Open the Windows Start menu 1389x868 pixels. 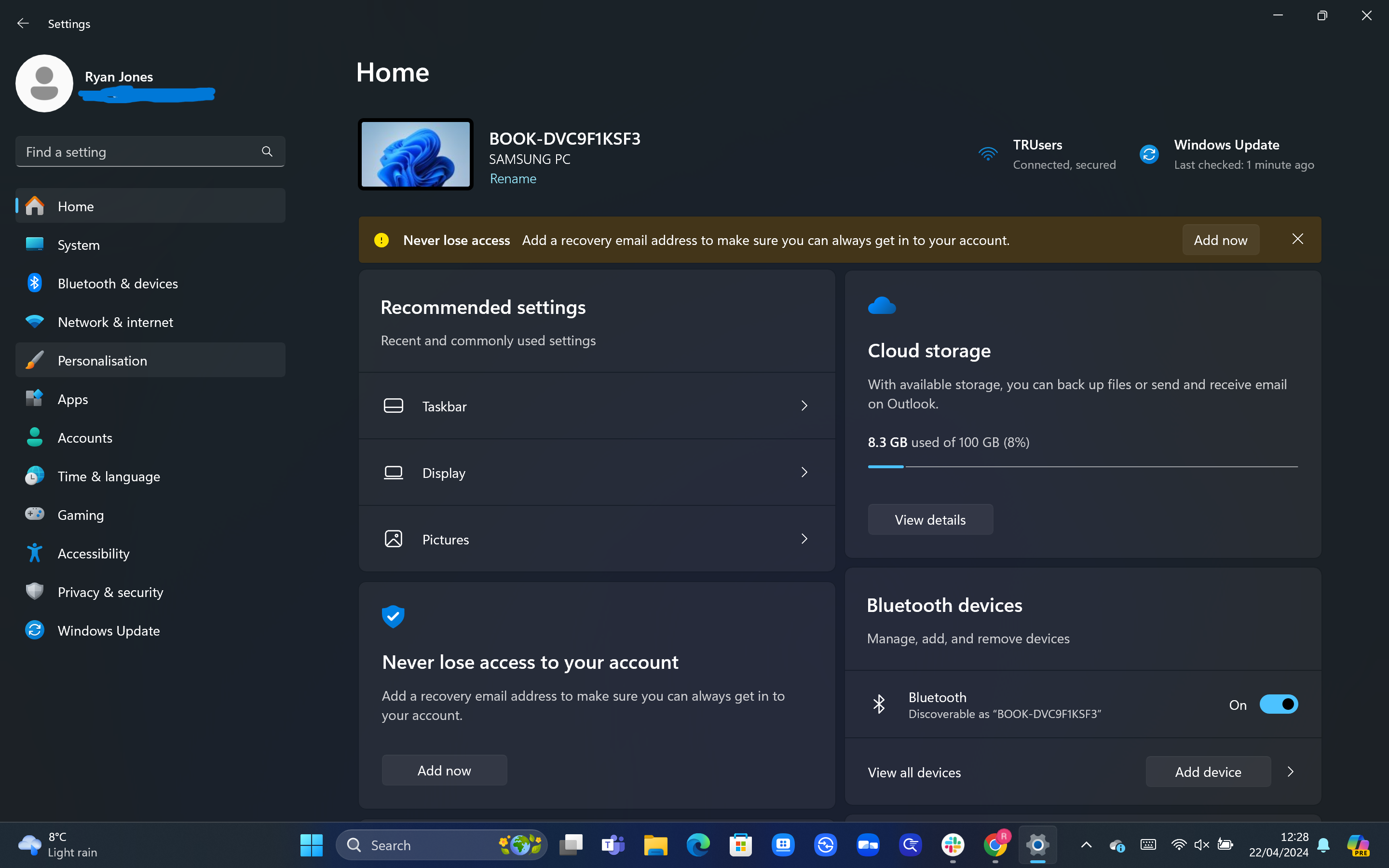(x=311, y=845)
